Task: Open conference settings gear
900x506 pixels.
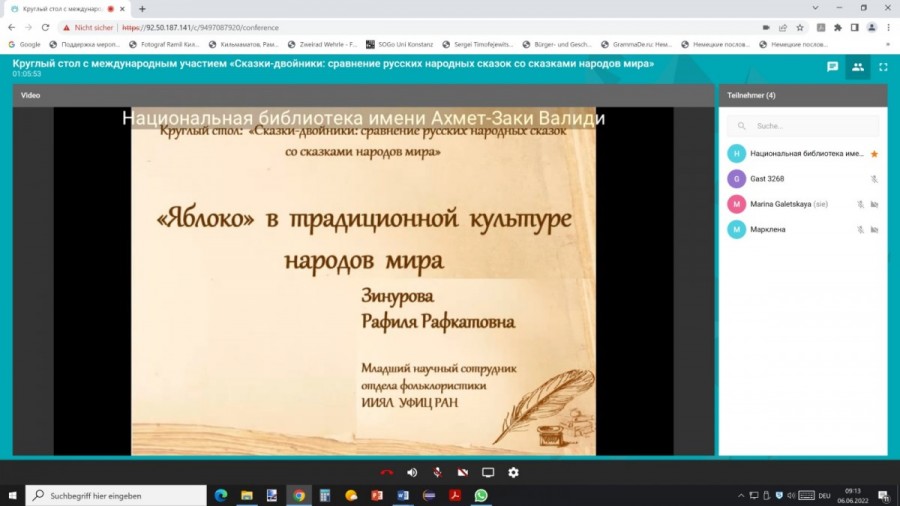Action: (x=513, y=472)
